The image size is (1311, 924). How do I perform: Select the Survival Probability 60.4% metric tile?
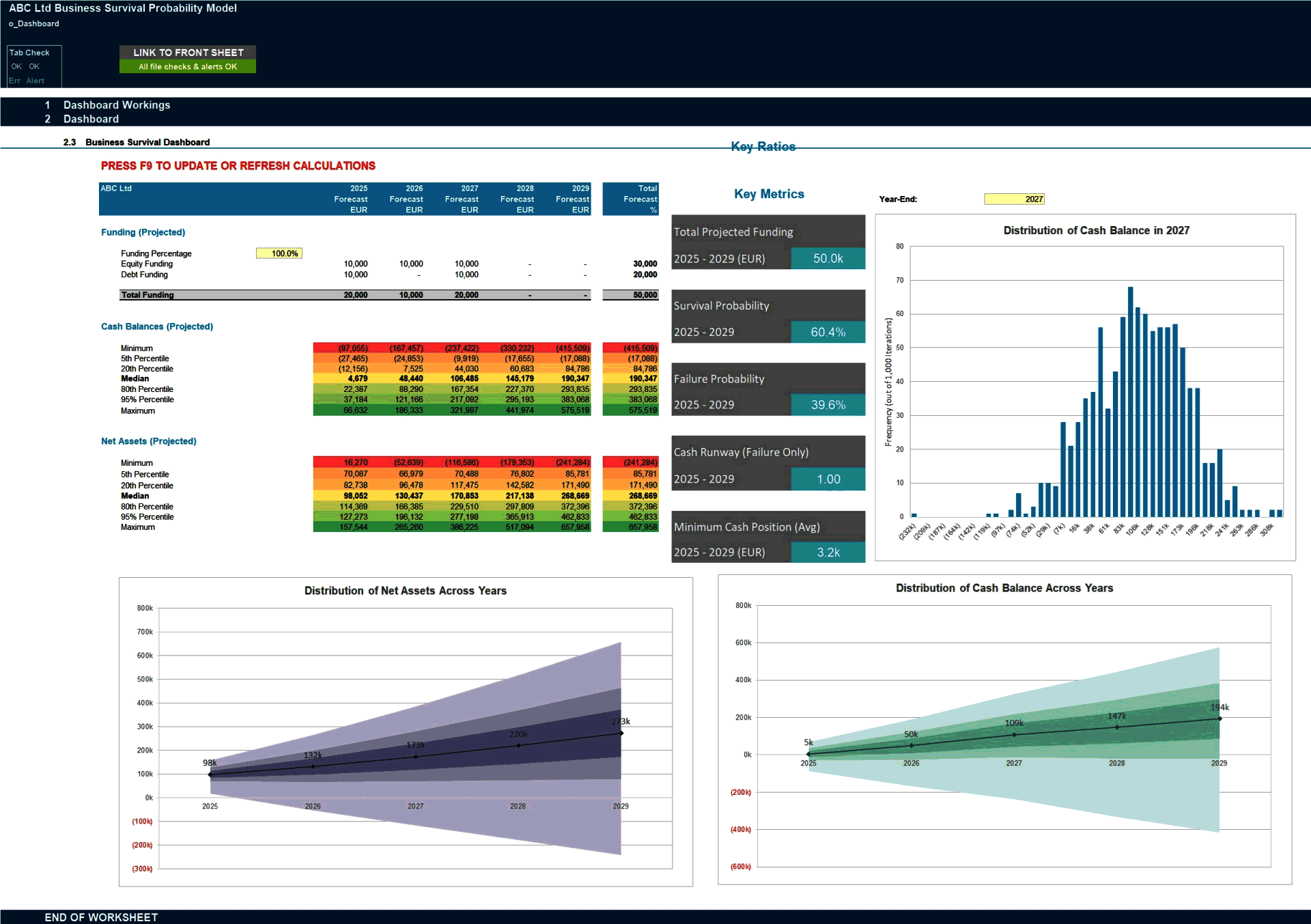pos(828,332)
